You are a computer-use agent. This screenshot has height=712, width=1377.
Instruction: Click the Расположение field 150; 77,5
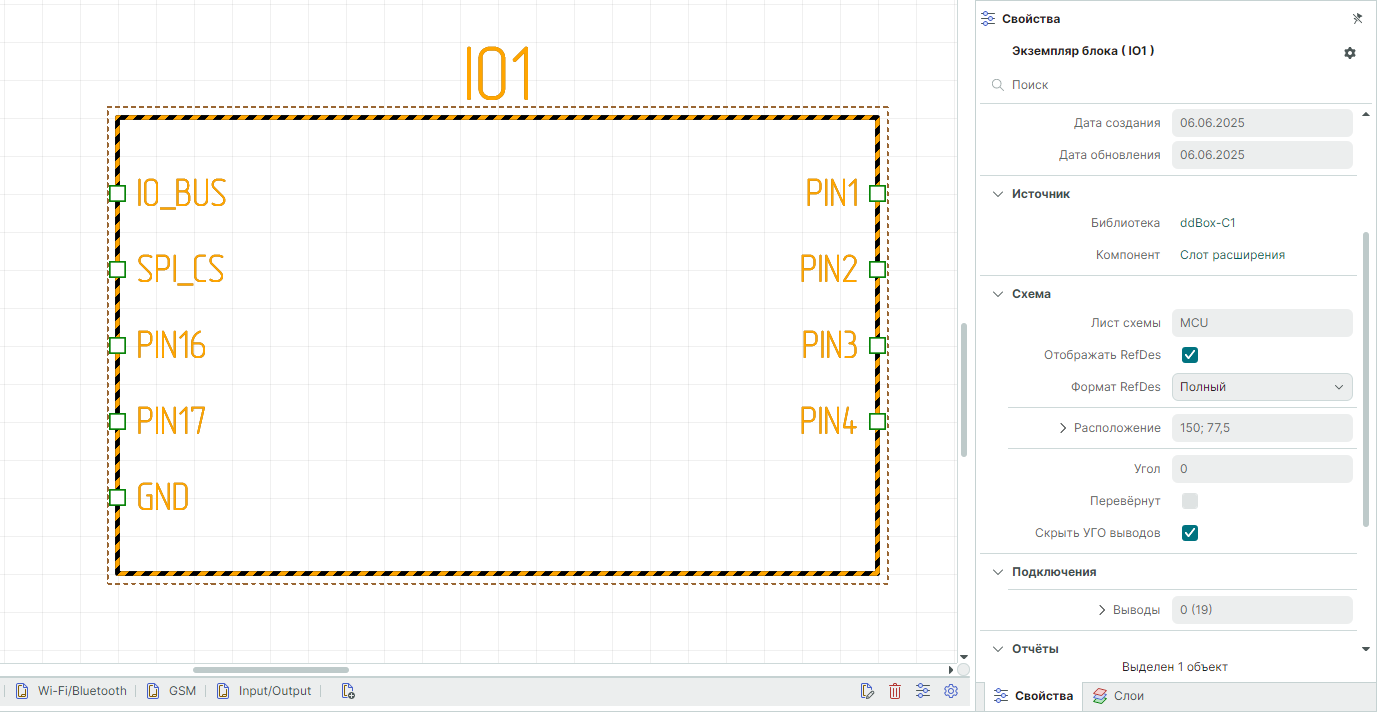point(1262,428)
